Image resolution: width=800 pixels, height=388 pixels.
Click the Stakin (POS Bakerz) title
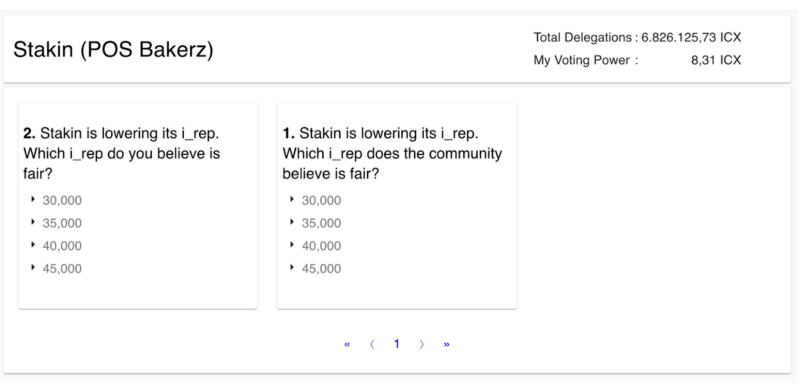(x=113, y=50)
